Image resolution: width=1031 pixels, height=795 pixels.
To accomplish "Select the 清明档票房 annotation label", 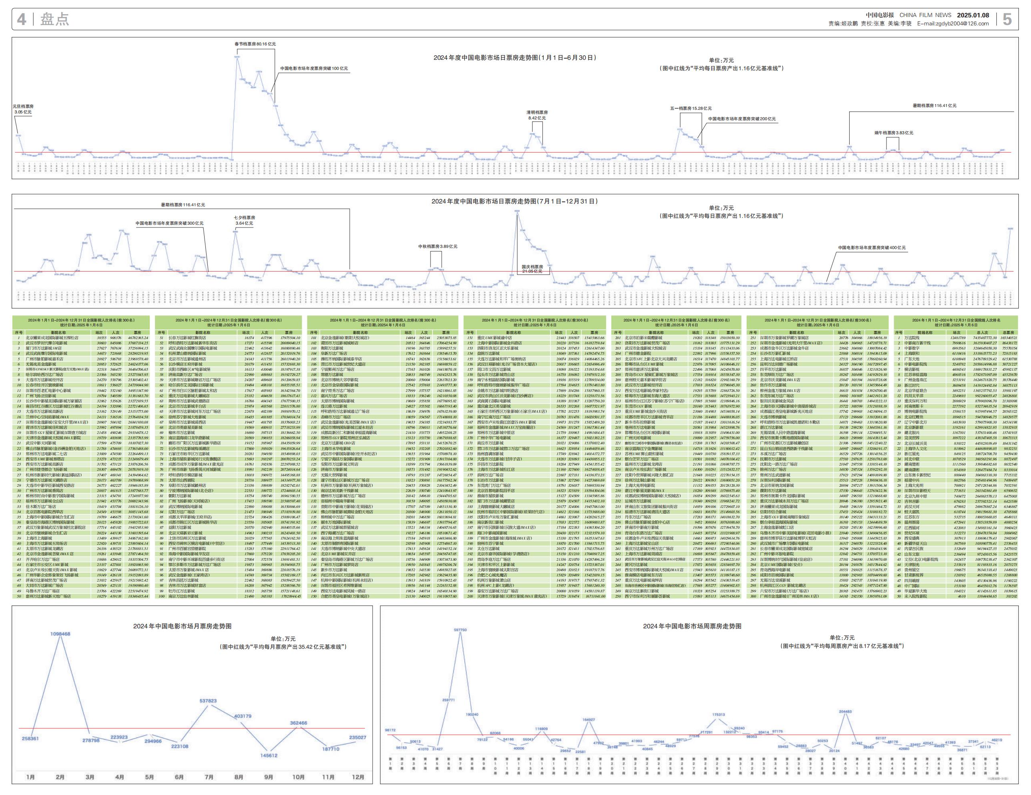I will point(537,114).
